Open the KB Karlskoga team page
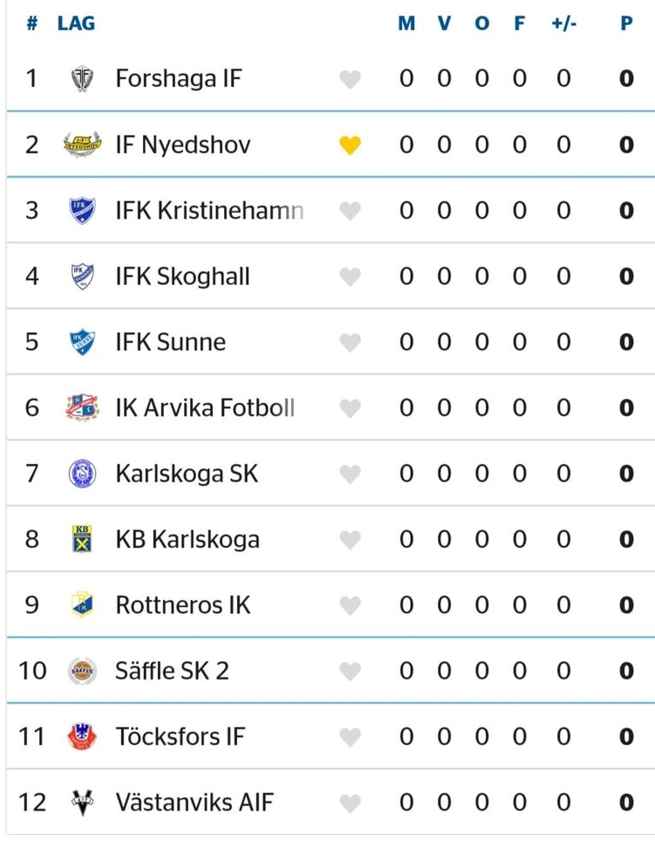Screen dimensions: 655x841 coord(187,540)
